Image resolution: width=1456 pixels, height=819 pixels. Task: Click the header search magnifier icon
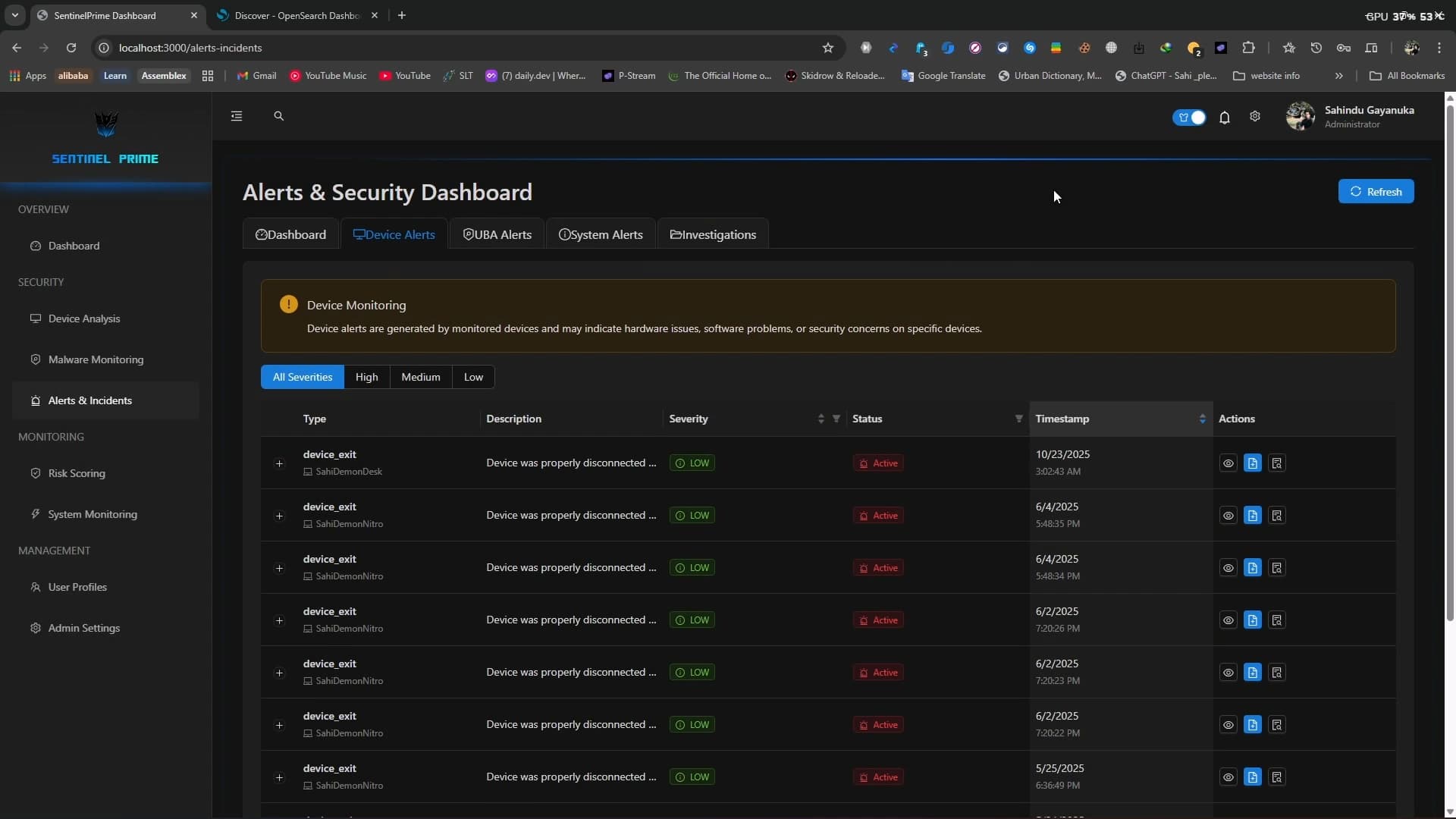[278, 116]
